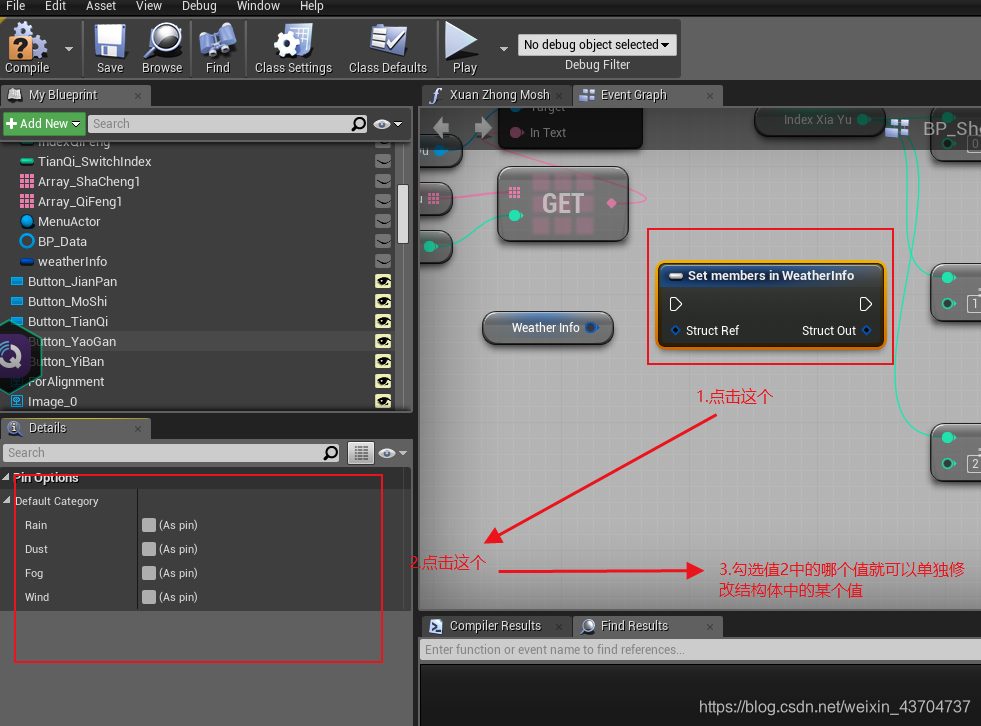Select the Array_QiFeng1 variable
The width and height of the screenshot is (981, 726).
pos(79,202)
